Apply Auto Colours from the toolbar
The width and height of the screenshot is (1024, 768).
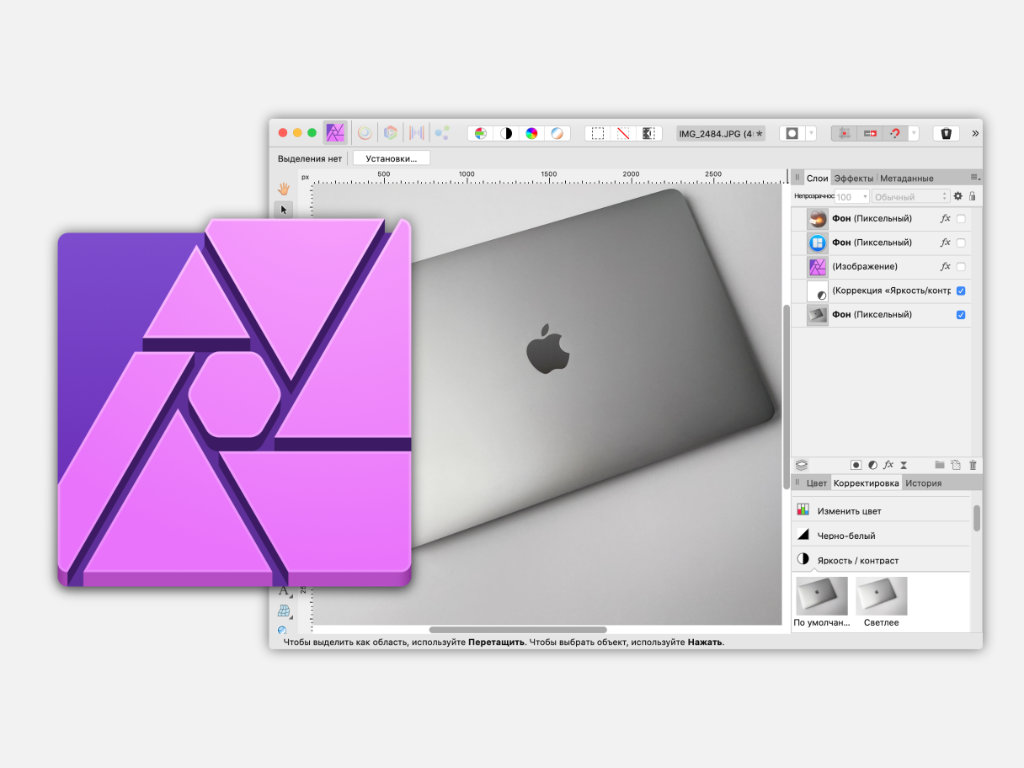(532, 133)
